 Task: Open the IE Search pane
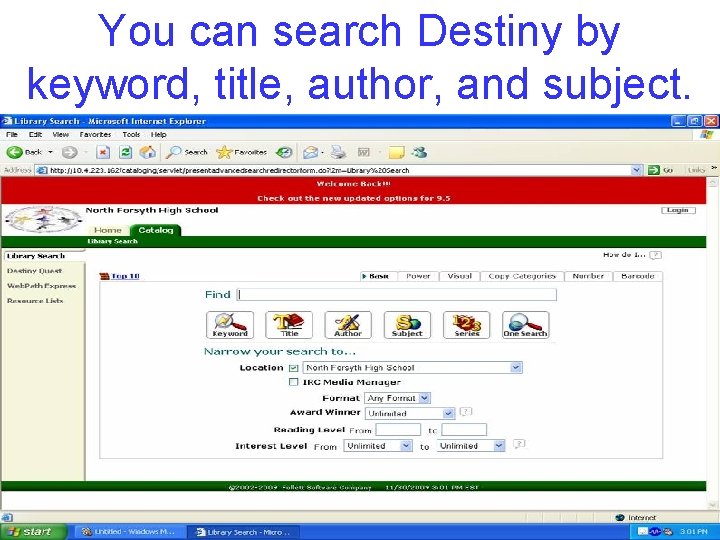point(187,152)
